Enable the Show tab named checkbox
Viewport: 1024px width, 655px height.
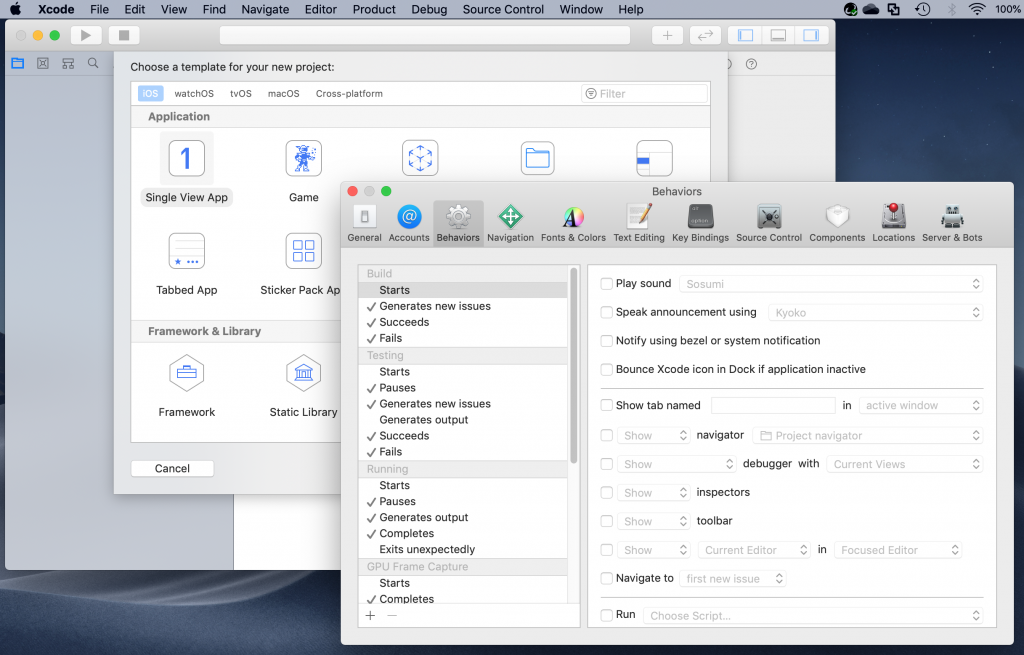(x=607, y=406)
